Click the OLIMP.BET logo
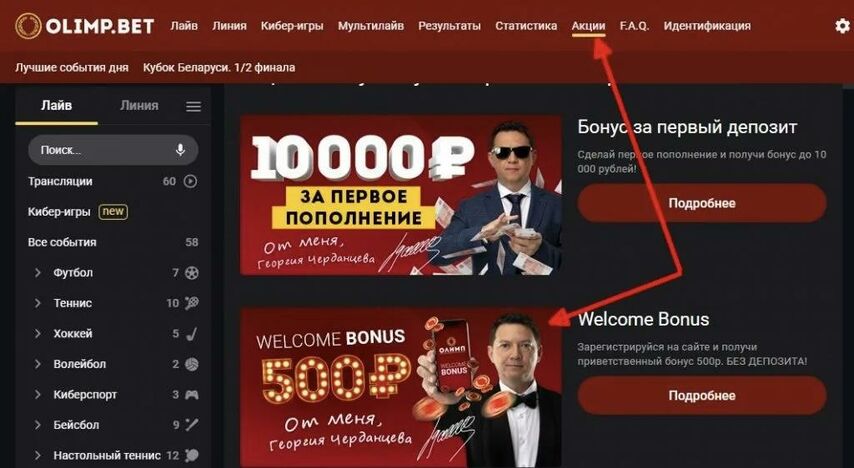 click(x=84, y=26)
